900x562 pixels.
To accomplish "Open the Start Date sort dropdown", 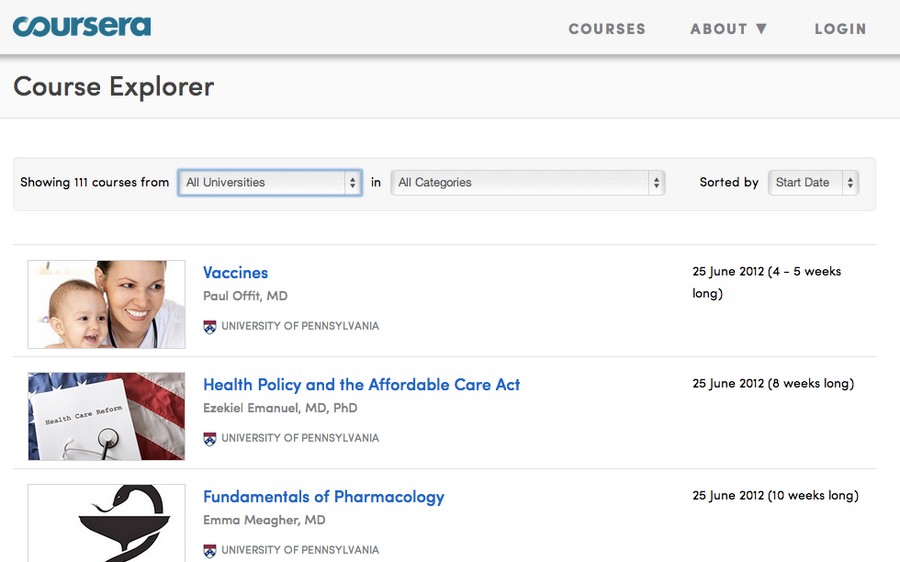I will (x=813, y=183).
